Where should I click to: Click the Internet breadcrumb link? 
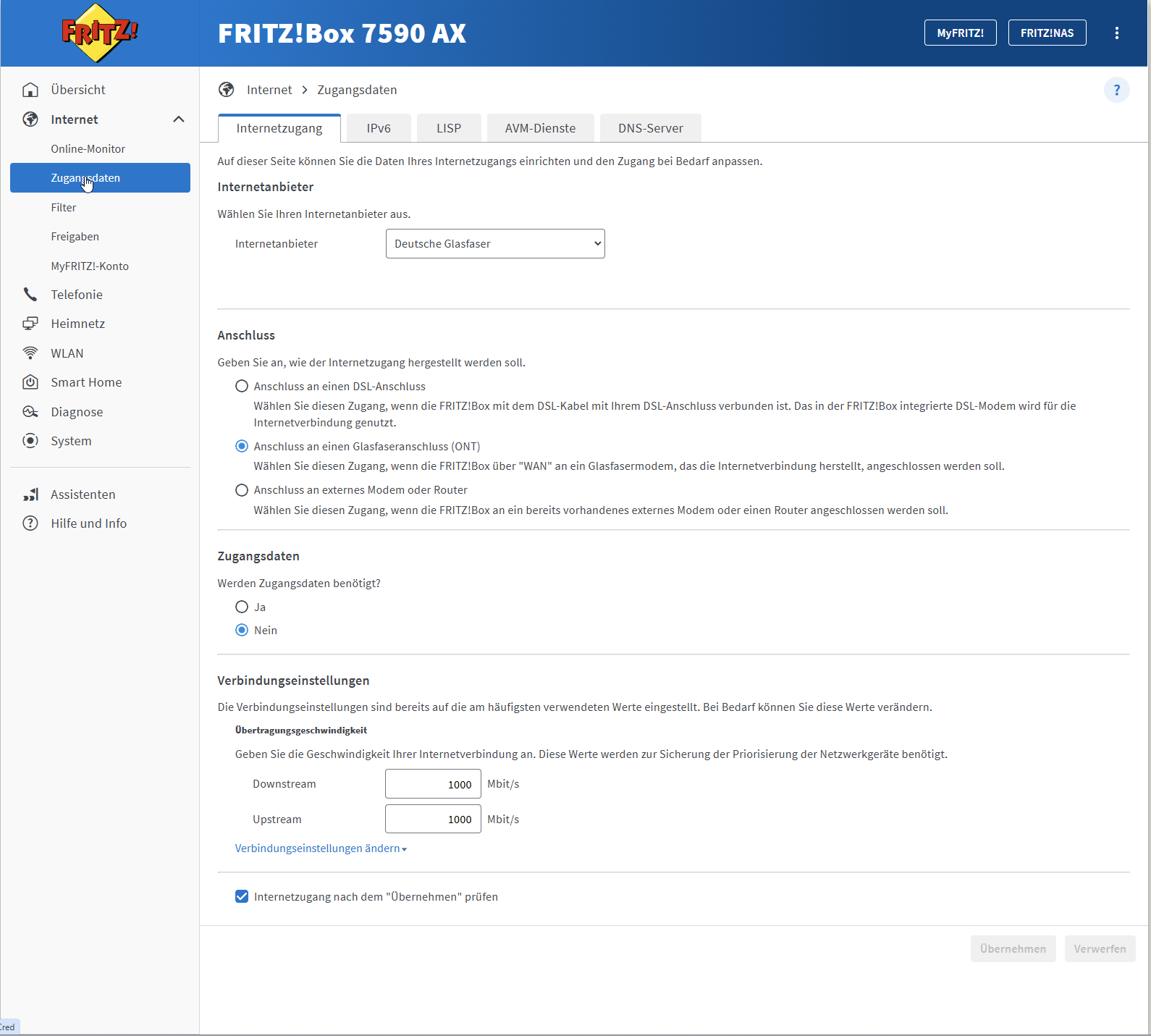pos(269,90)
